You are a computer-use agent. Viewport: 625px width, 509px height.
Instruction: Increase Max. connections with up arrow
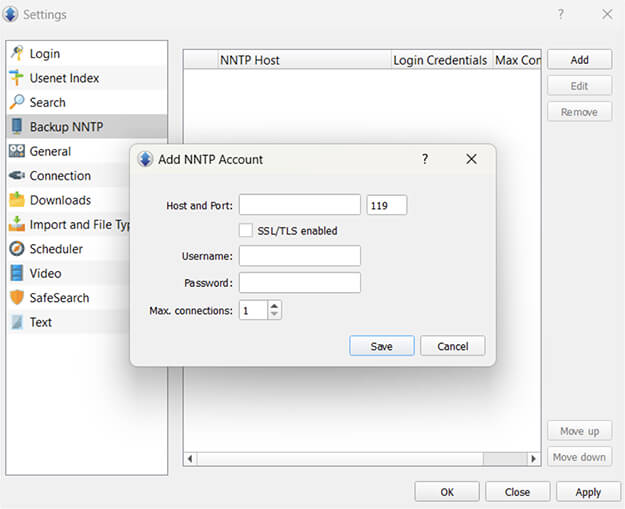275,306
